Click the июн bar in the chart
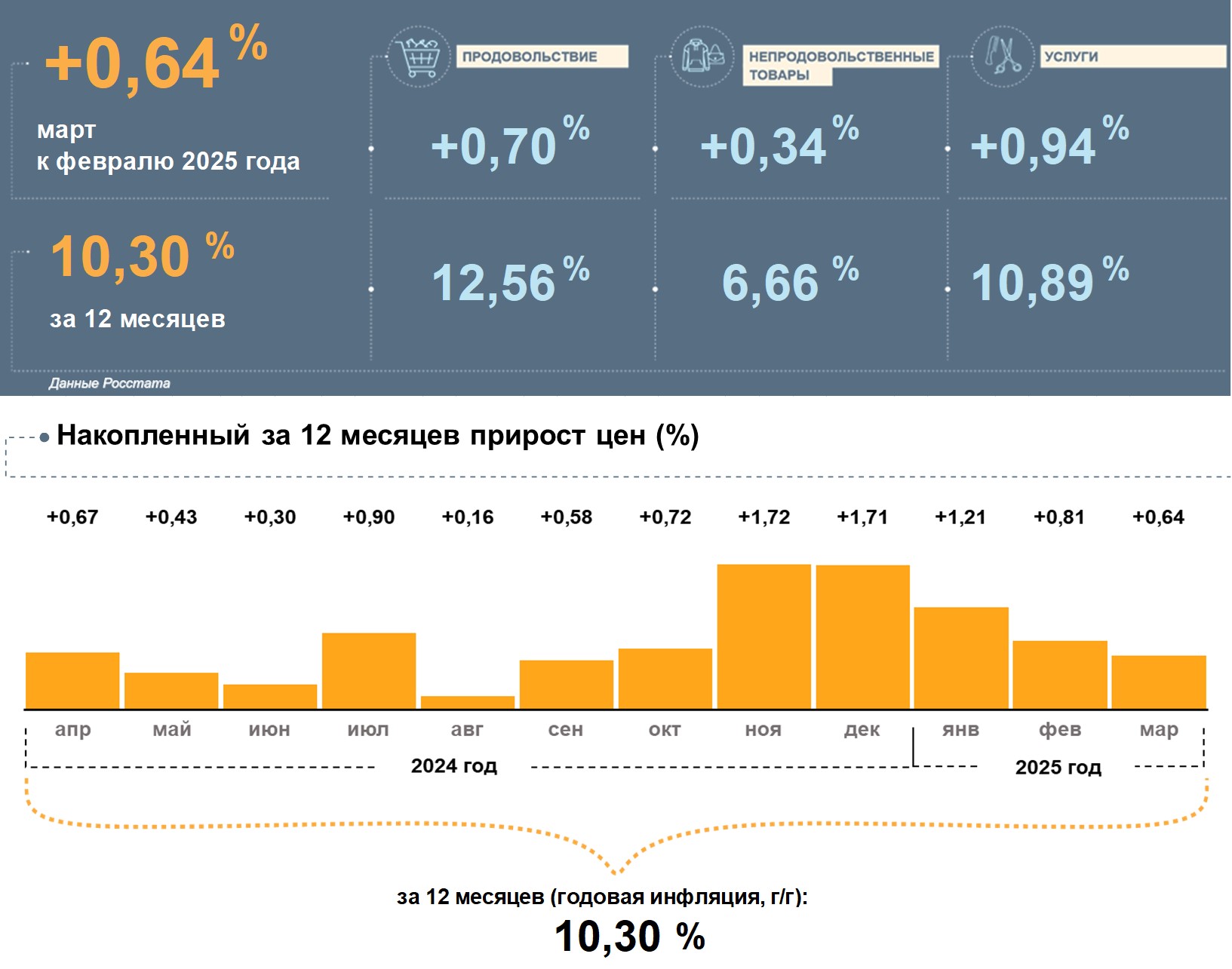 click(x=270, y=696)
